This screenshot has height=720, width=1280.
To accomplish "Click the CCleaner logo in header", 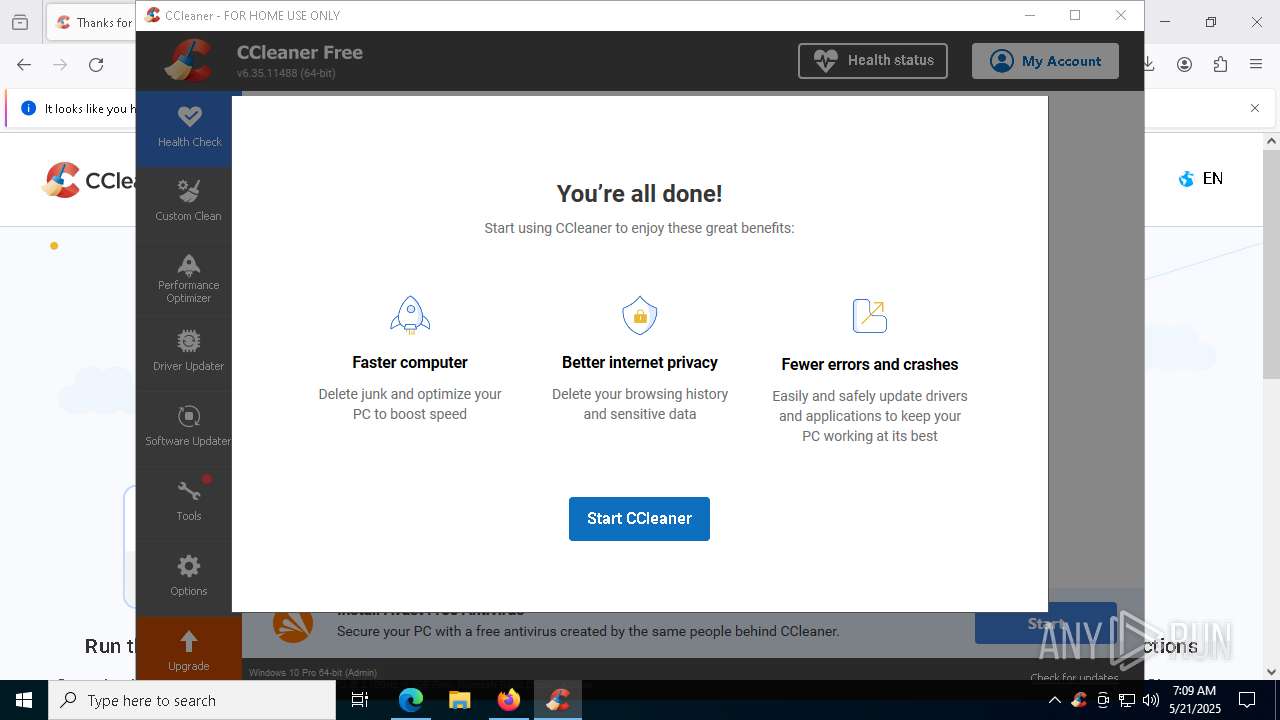I will [188, 60].
